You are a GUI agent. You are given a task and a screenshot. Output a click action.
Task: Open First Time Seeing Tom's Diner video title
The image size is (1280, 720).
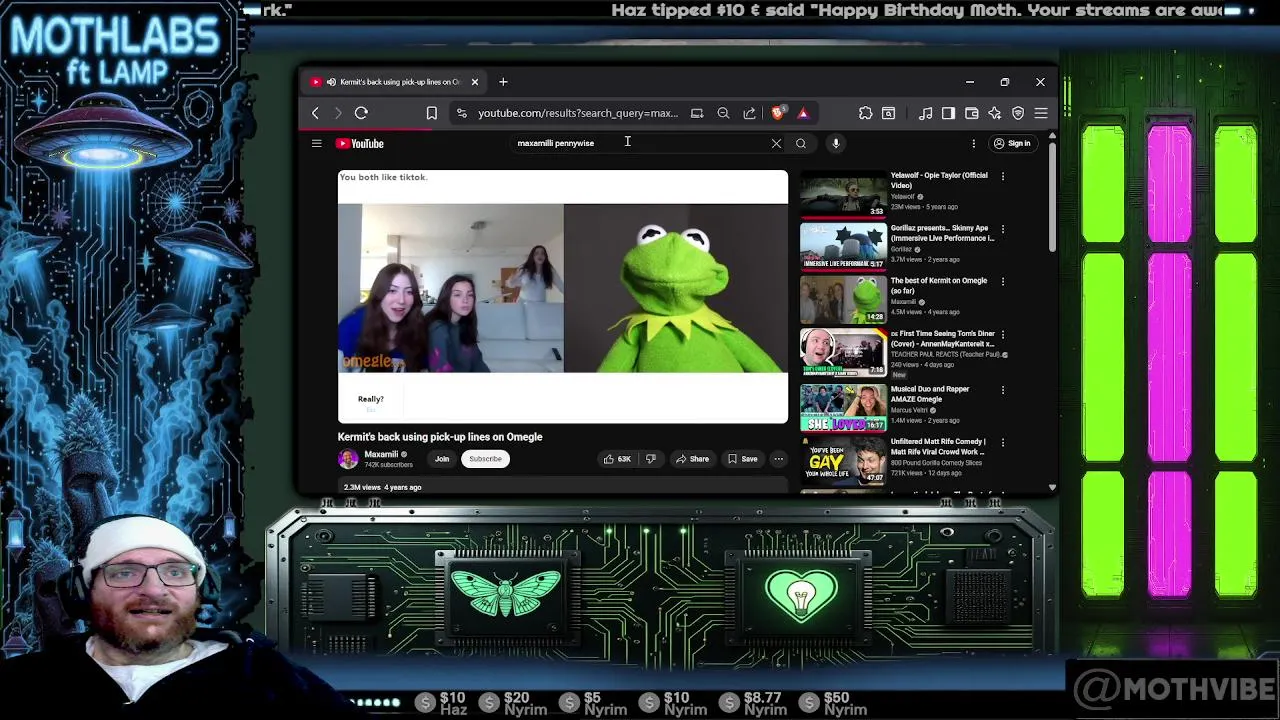coord(942,339)
